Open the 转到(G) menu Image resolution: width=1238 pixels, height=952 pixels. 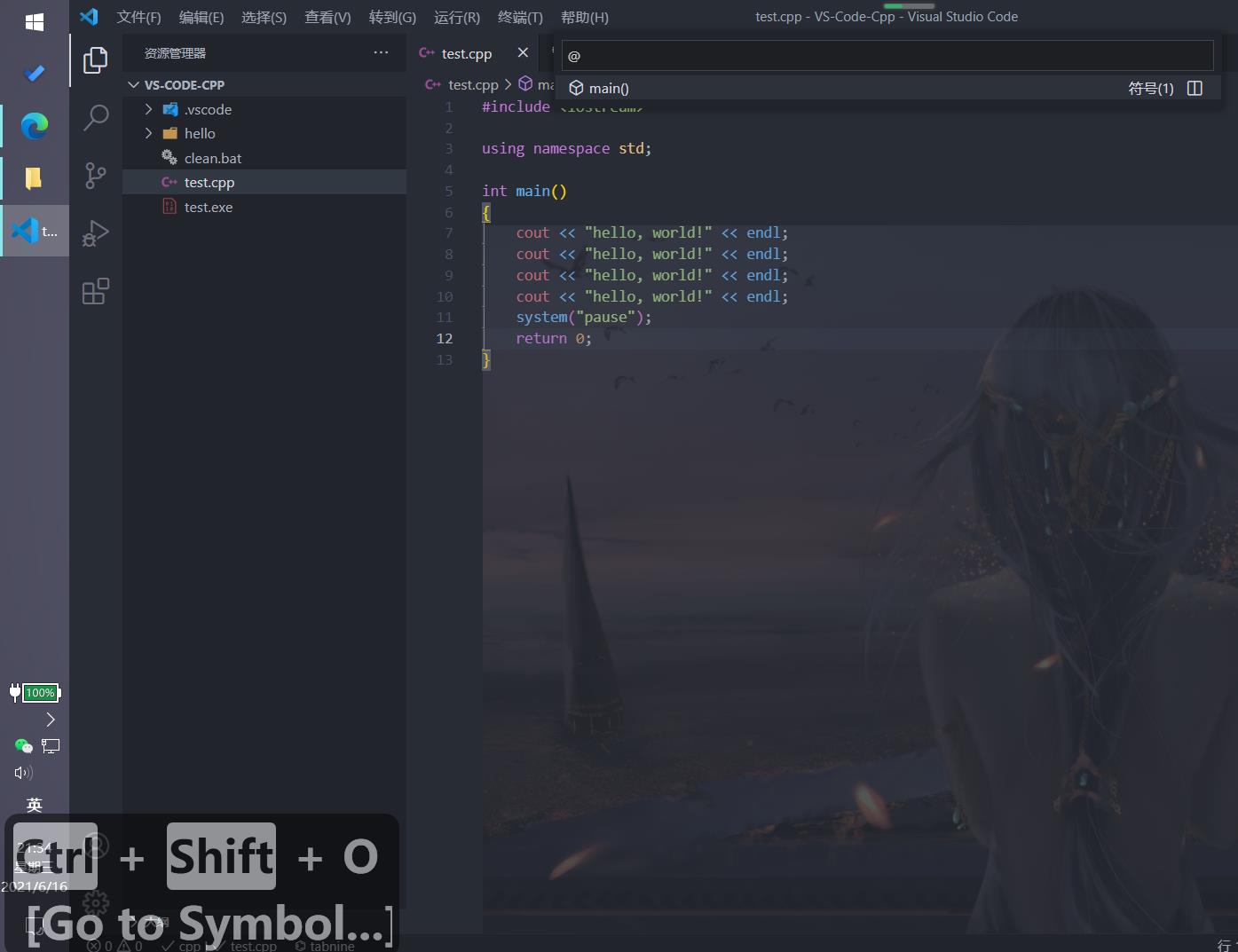coord(392,17)
